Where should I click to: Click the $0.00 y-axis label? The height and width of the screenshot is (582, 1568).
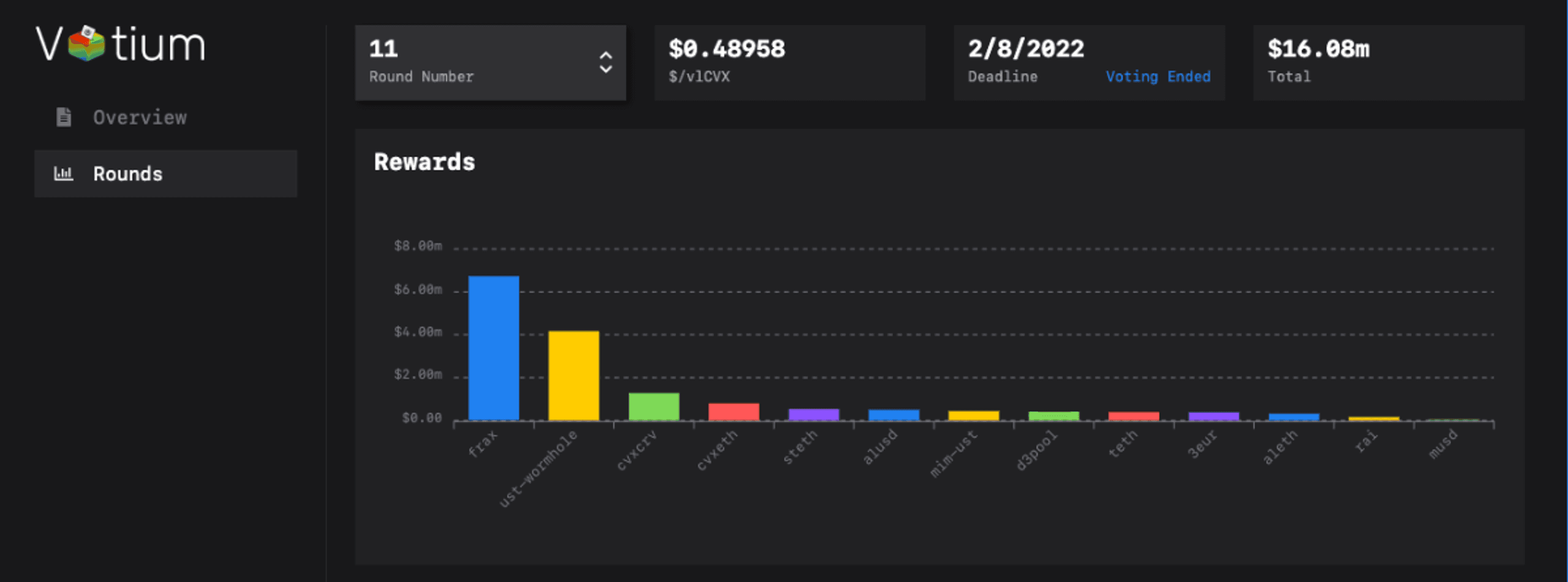click(x=422, y=418)
